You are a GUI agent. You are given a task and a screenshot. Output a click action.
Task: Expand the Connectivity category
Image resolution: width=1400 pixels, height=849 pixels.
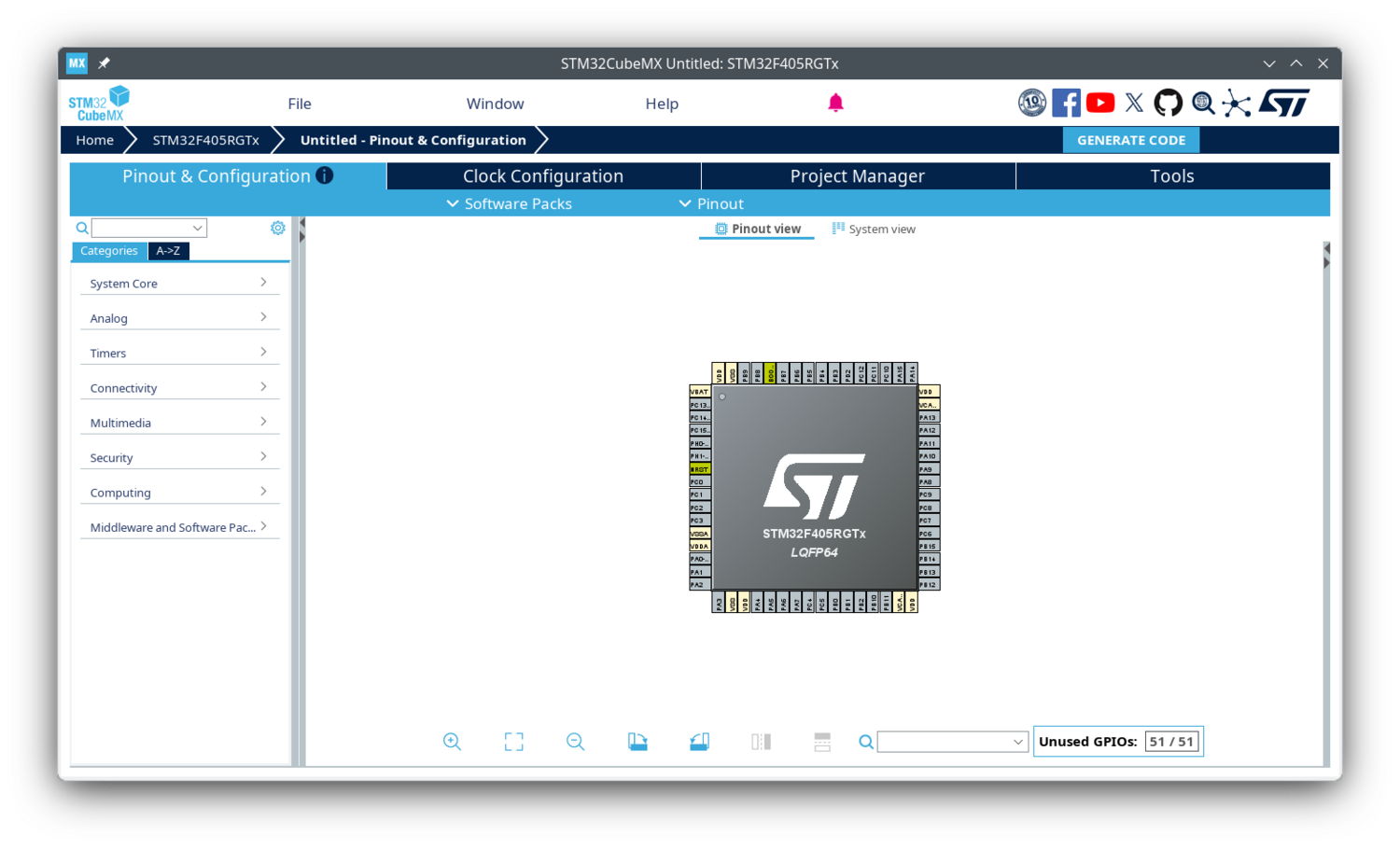point(179,387)
